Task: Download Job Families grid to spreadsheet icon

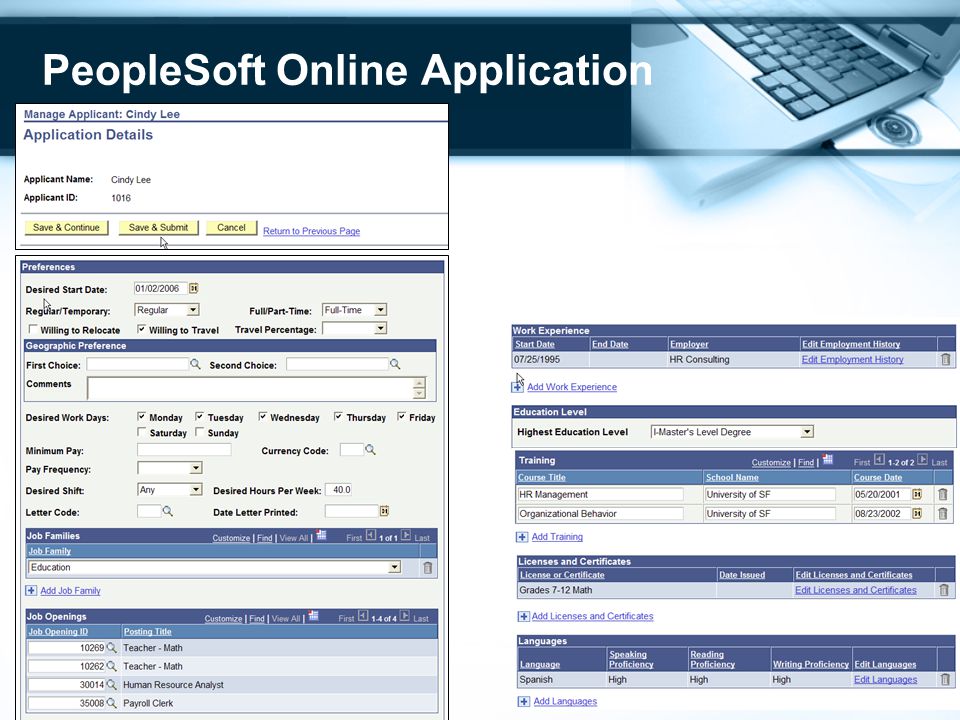Action: pos(321,536)
